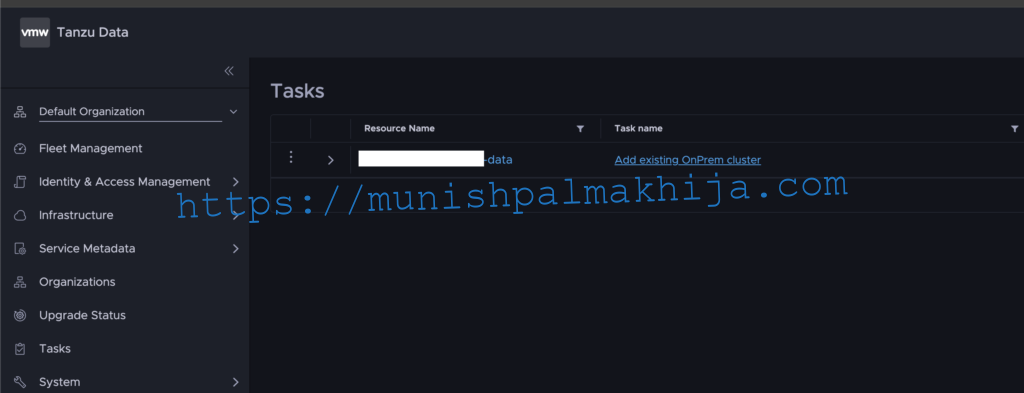Collapse the sidebar with double-chevron icon
The width and height of the screenshot is (1024, 393).
click(229, 71)
